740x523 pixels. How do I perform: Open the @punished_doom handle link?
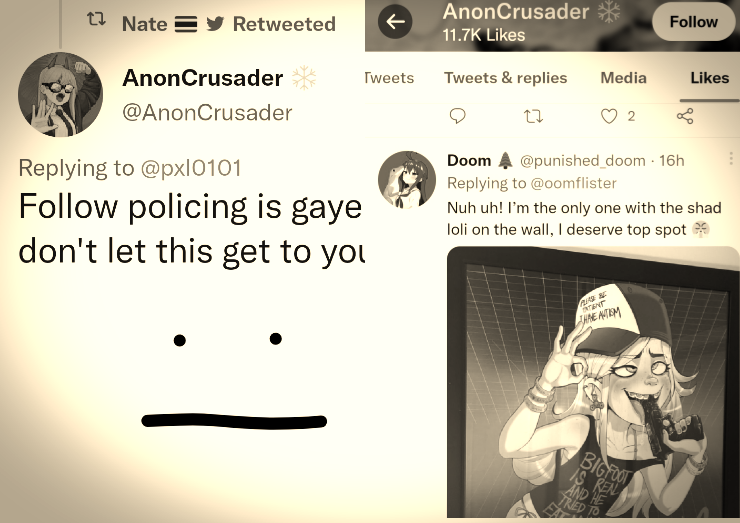(582, 161)
